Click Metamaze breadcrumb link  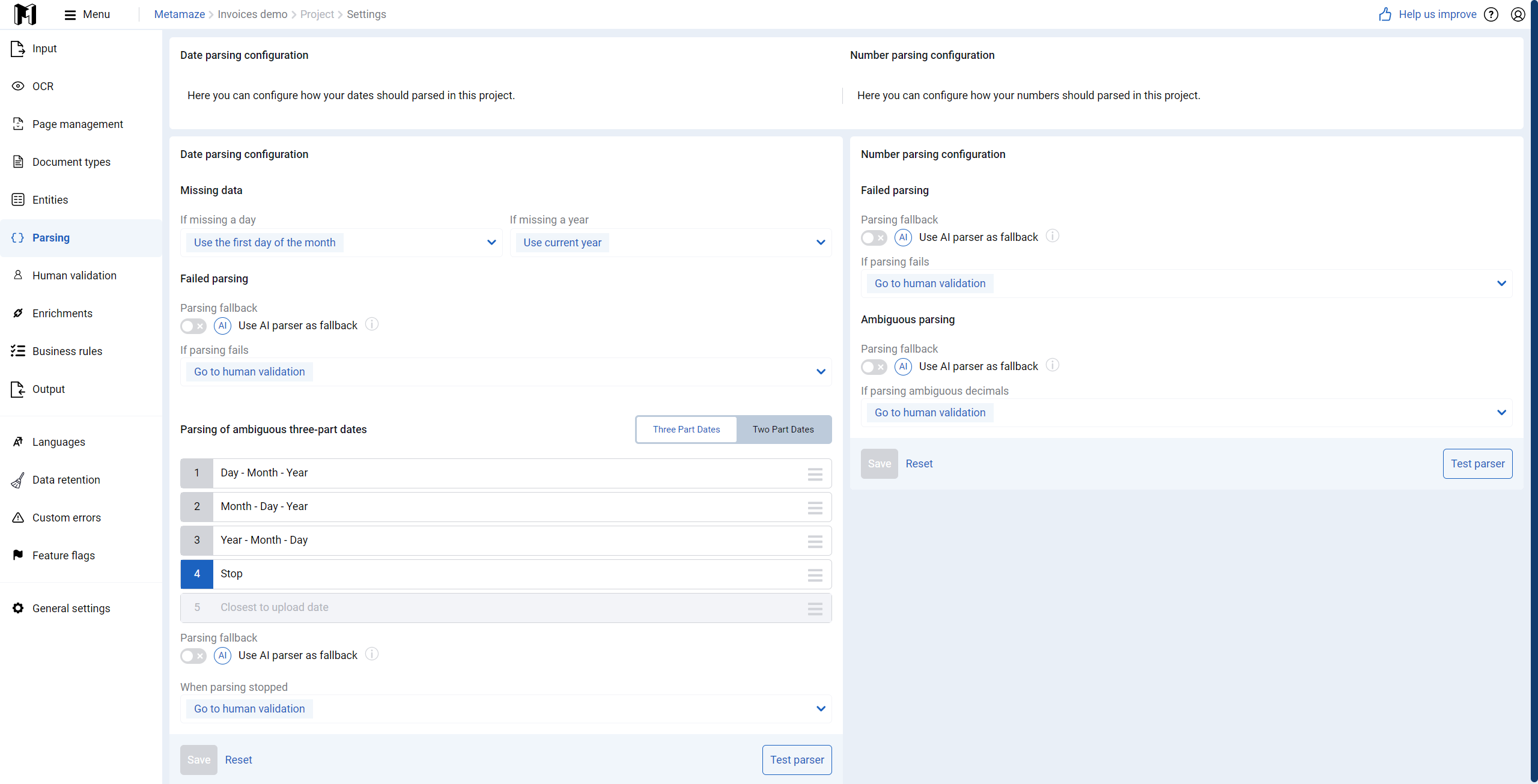(180, 14)
